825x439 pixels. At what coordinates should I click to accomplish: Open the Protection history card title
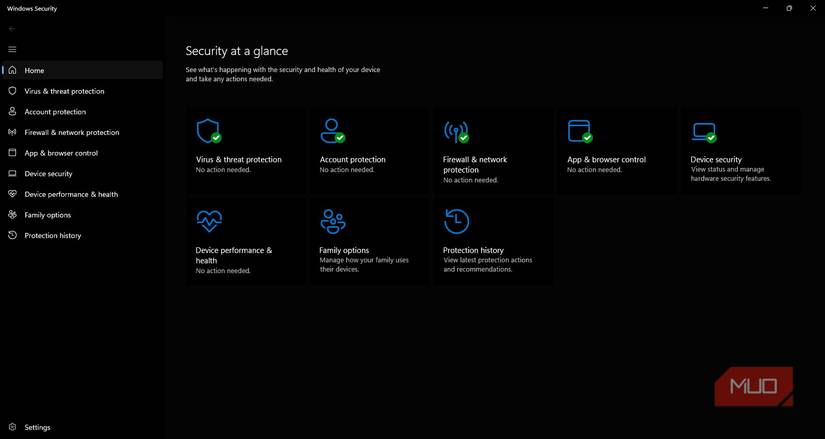[473, 250]
